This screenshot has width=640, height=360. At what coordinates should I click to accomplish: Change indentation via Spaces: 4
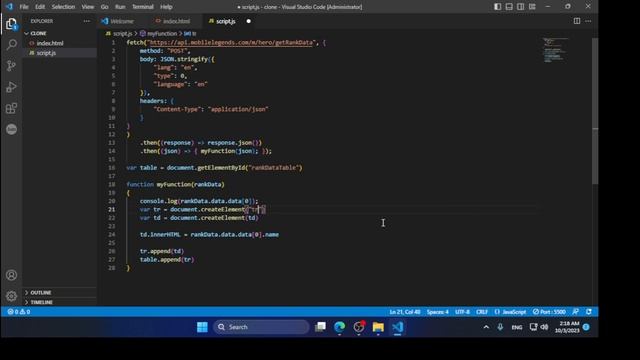(438, 312)
